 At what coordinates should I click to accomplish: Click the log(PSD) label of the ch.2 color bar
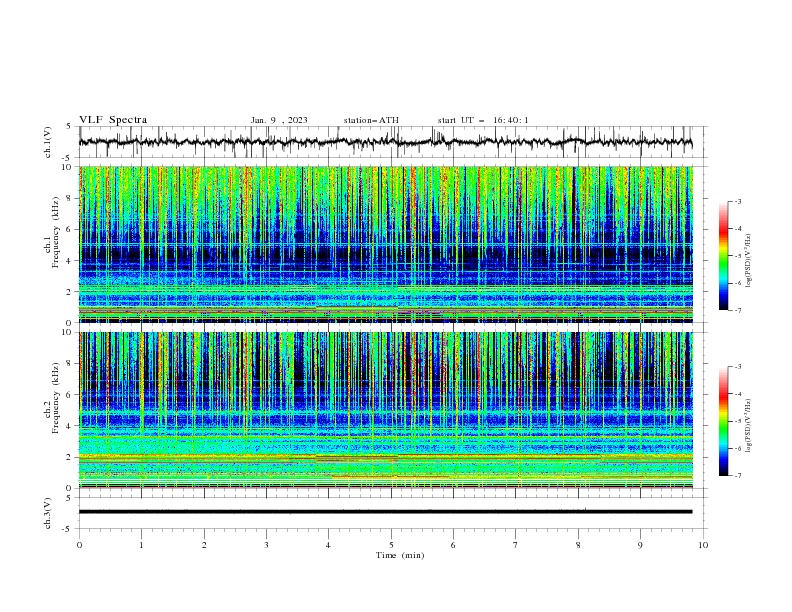click(749, 425)
